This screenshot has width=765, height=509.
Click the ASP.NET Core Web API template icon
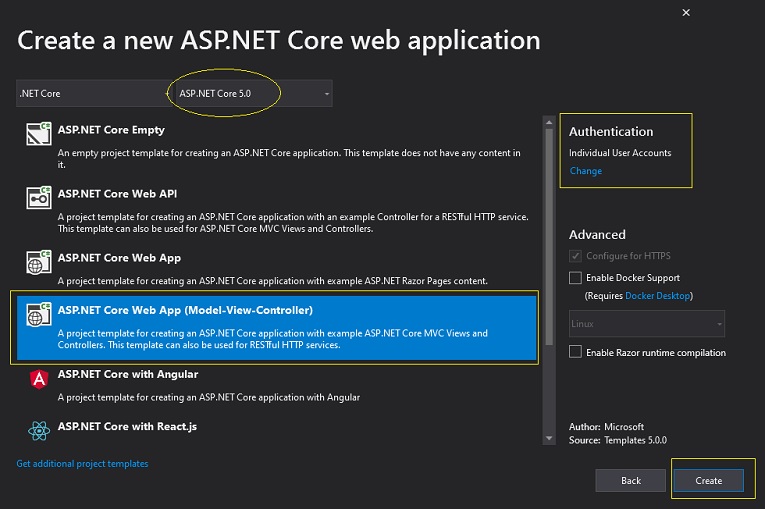pyautogui.click(x=39, y=198)
